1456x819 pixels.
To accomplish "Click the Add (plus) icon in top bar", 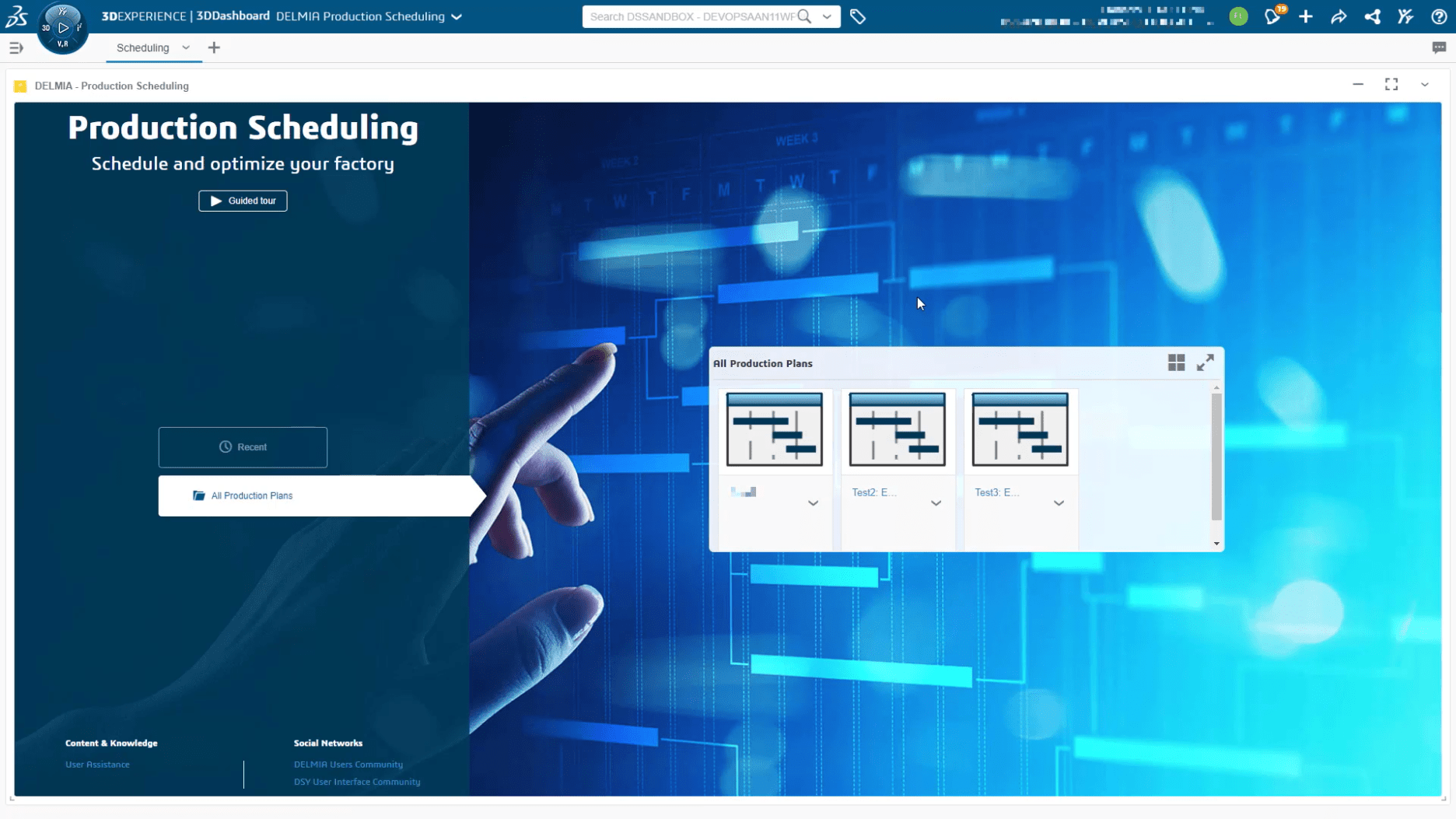I will point(1306,16).
